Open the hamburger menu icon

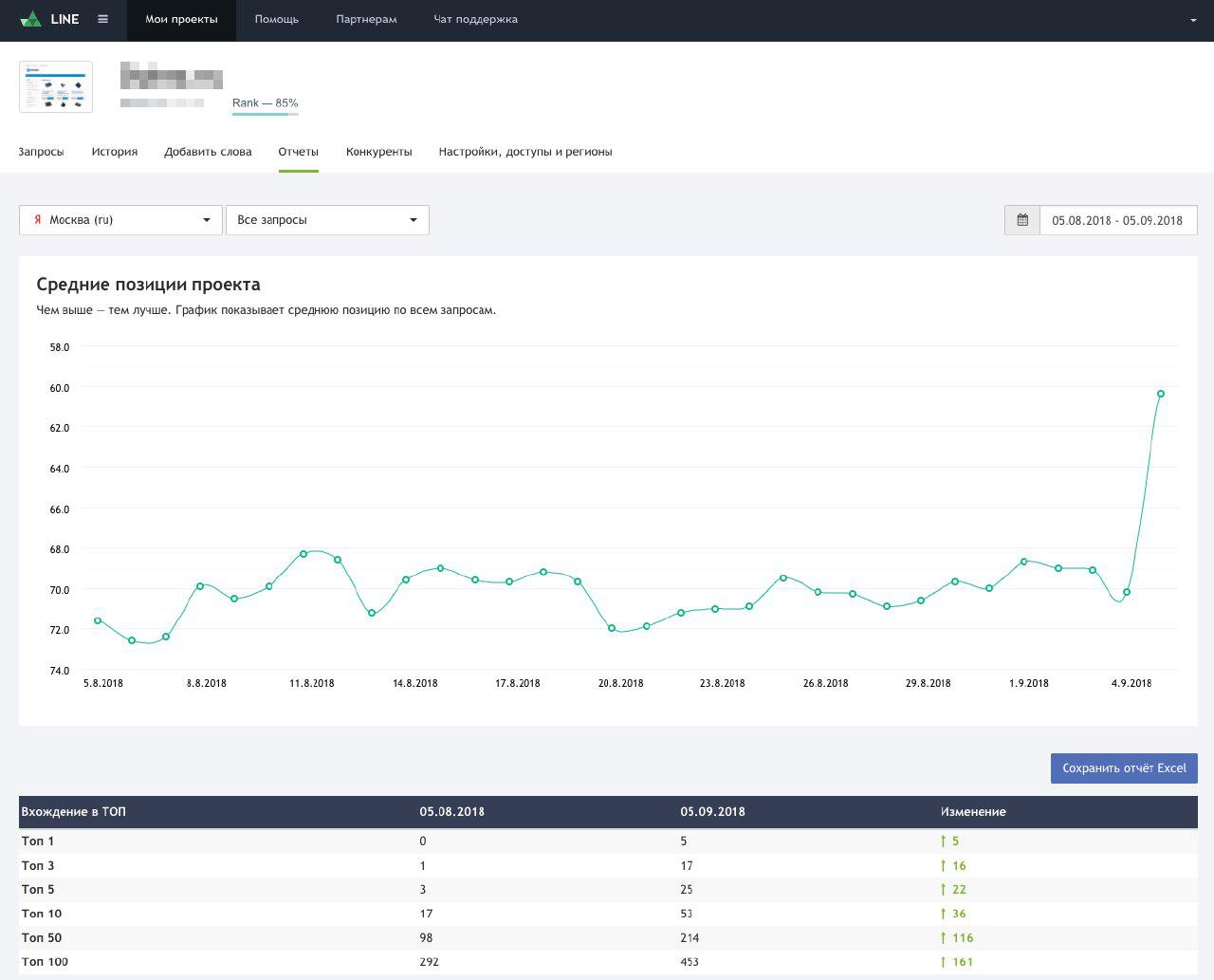[102, 20]
